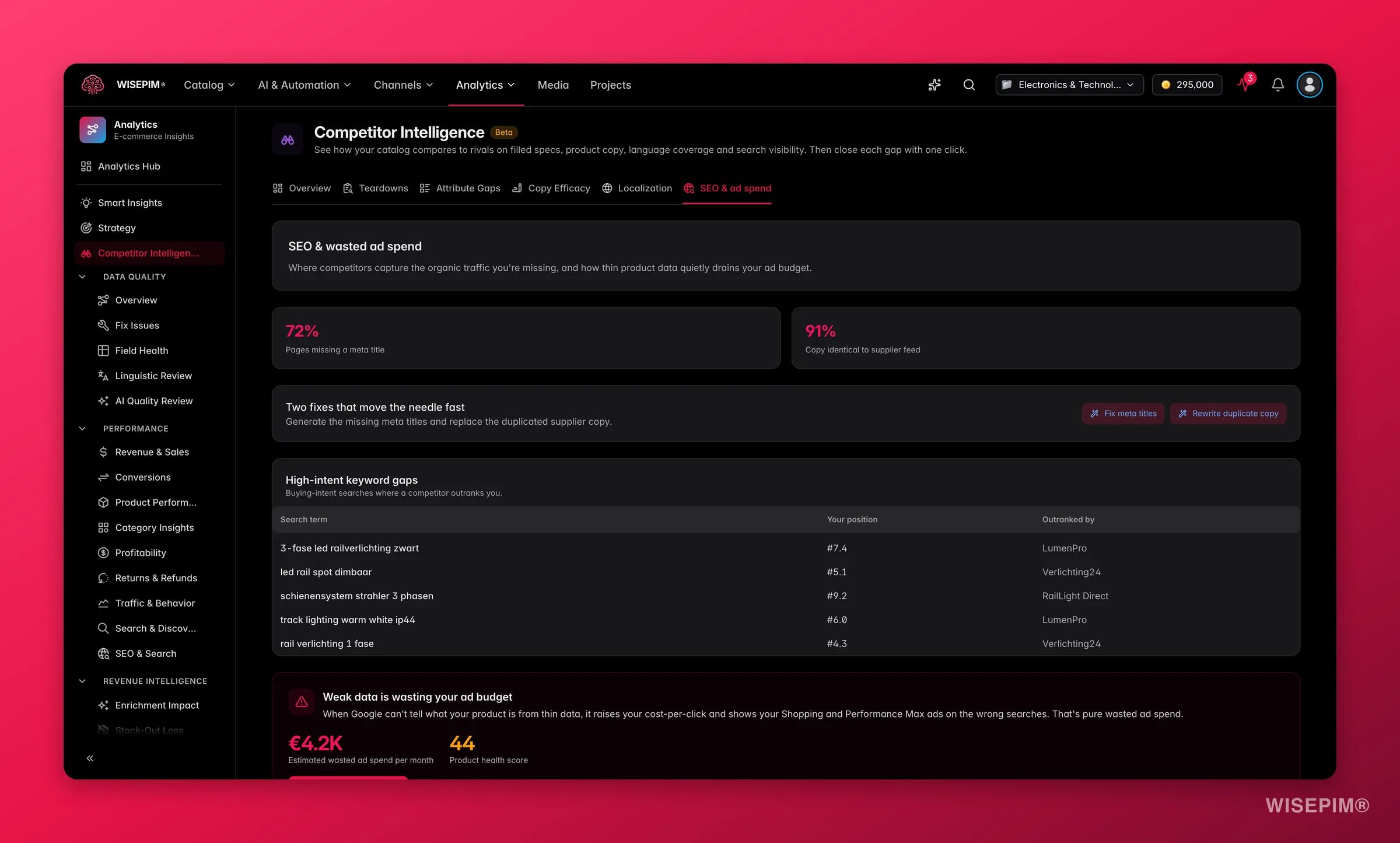Click the Product Performance cube icon

point(103,502)
